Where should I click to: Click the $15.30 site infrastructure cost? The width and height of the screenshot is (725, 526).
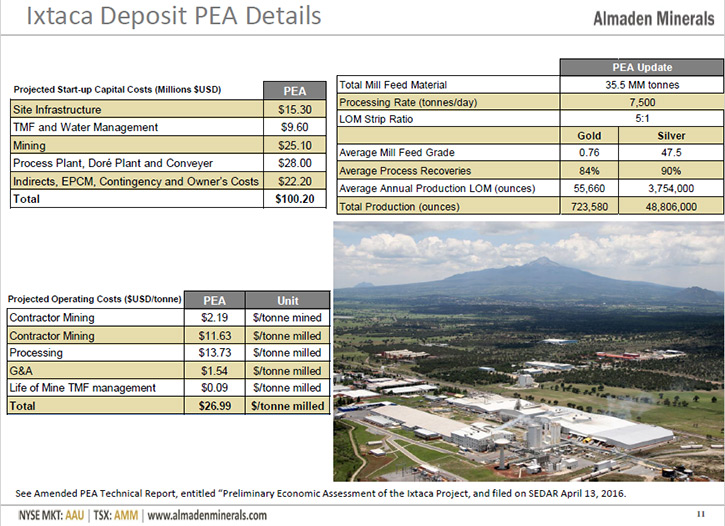coord(295,110)
